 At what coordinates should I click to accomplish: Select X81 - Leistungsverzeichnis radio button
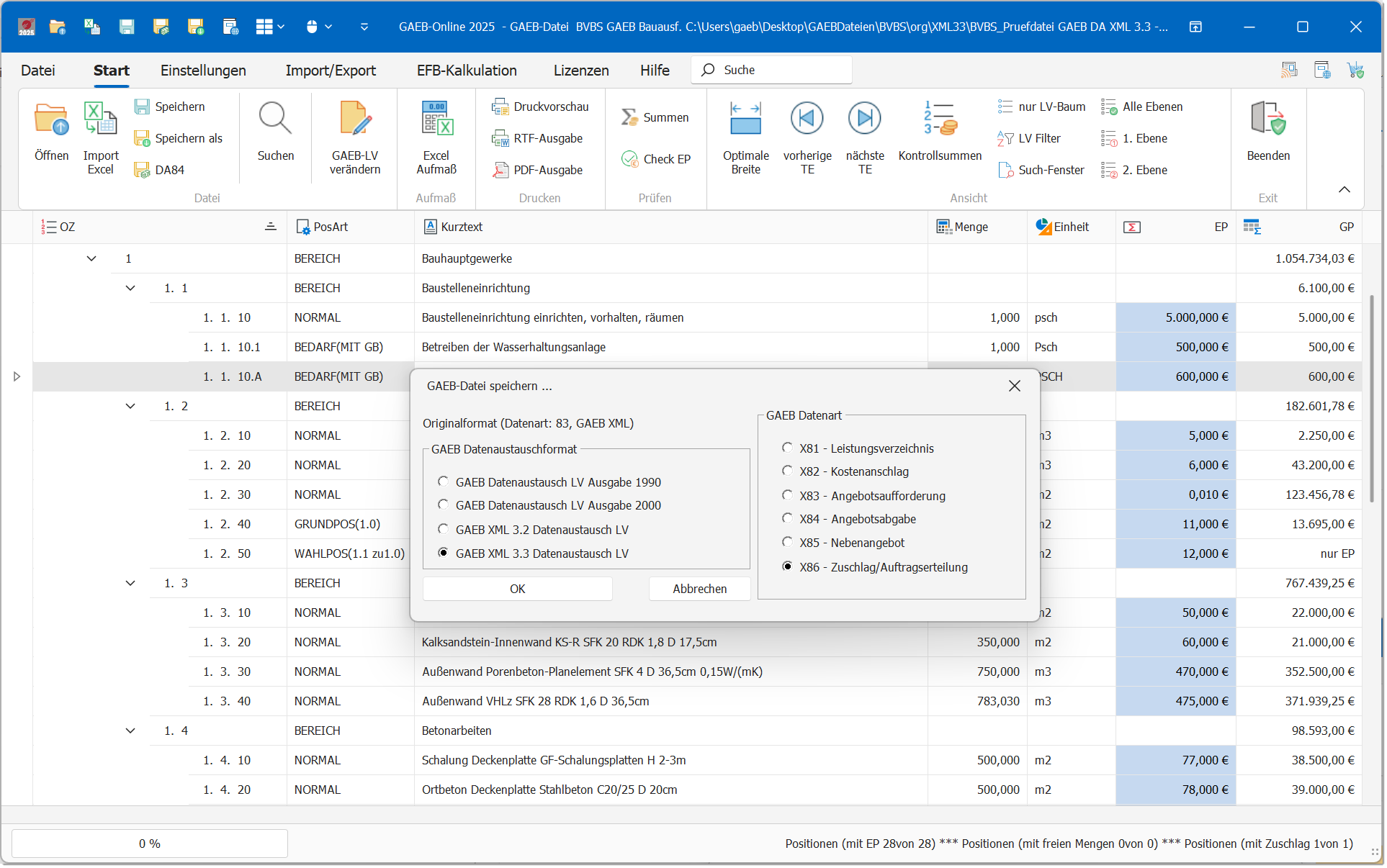point(788,448)
